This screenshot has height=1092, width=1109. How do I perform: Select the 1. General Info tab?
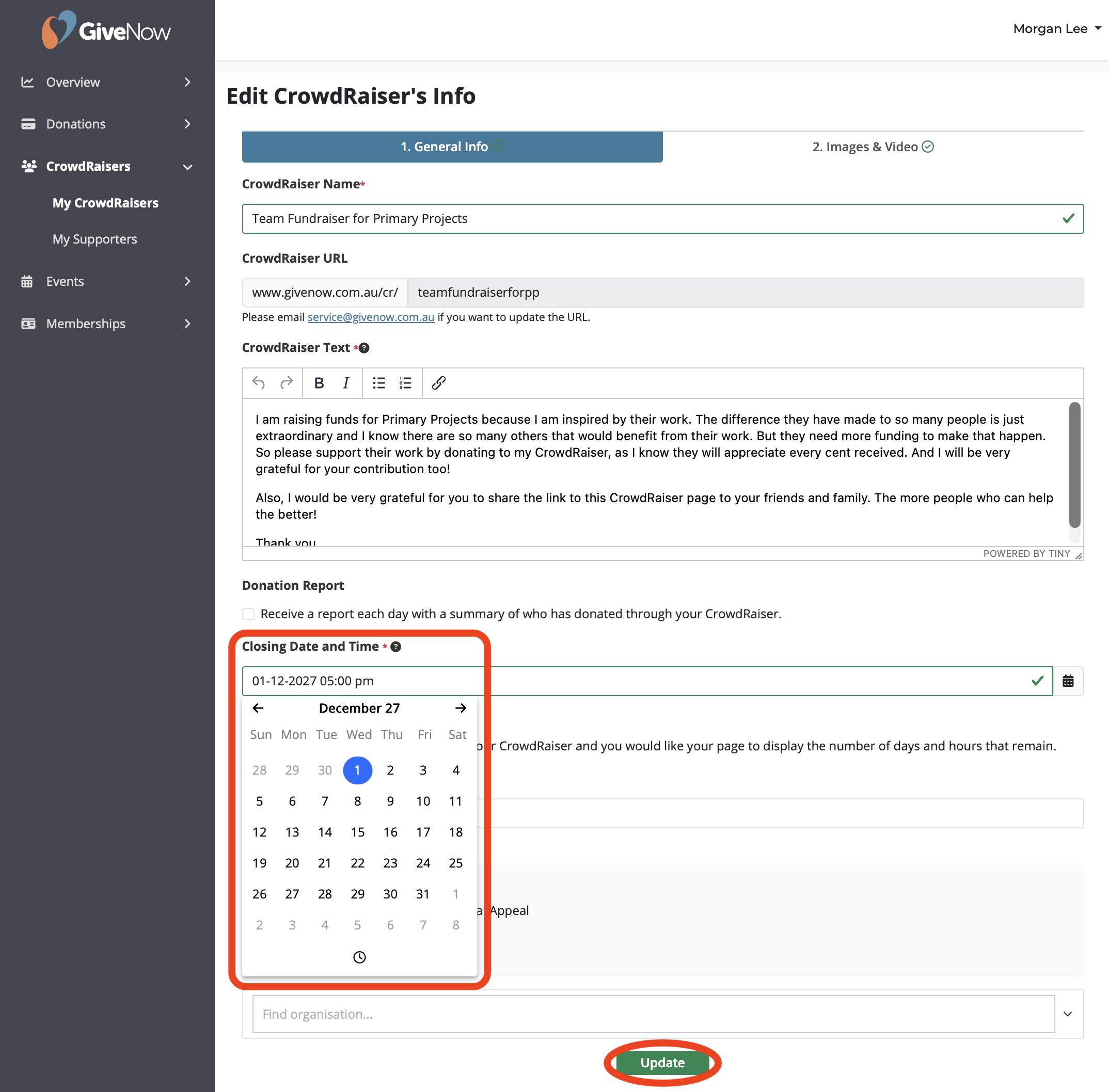[452, 147]
